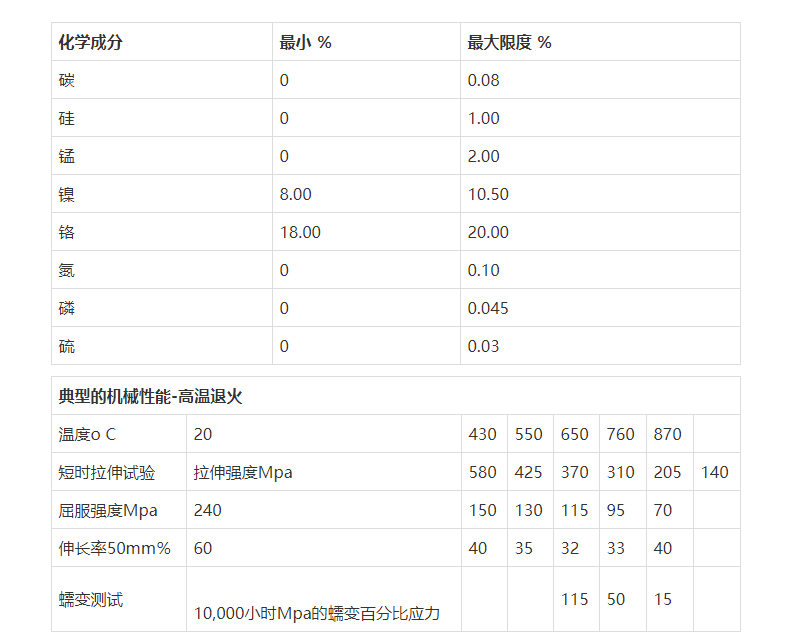Click the 伸长率50mm% row label
This screenshot has width=790, height=644.
[x=114, y=548]
